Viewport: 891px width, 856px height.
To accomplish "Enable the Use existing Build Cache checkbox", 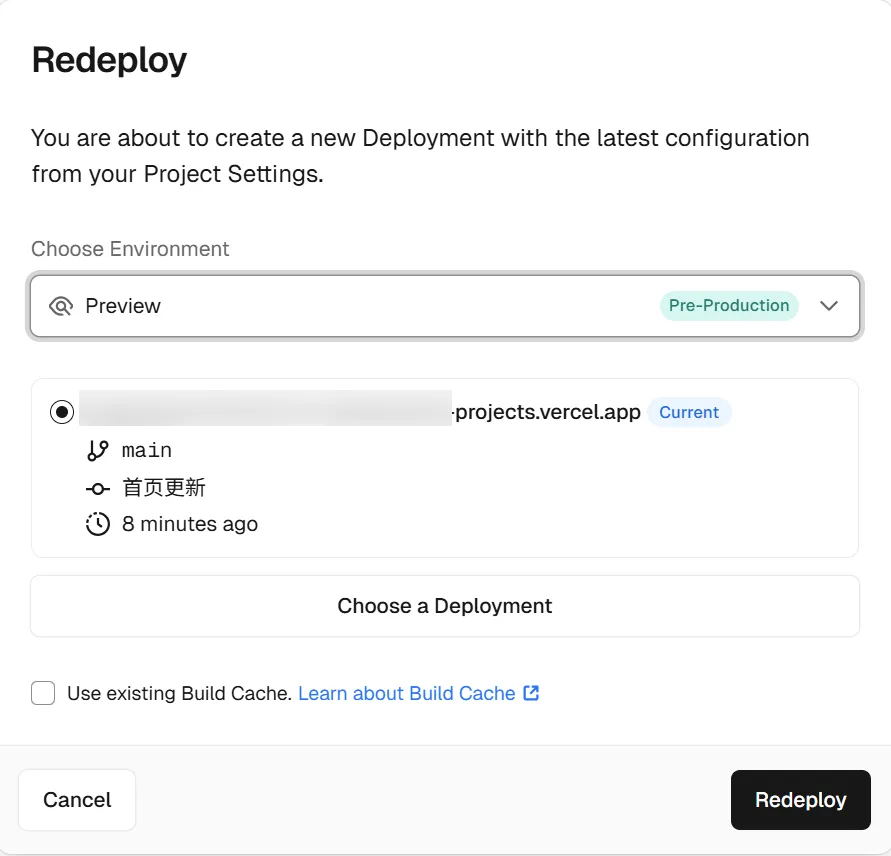I will 43,693.
